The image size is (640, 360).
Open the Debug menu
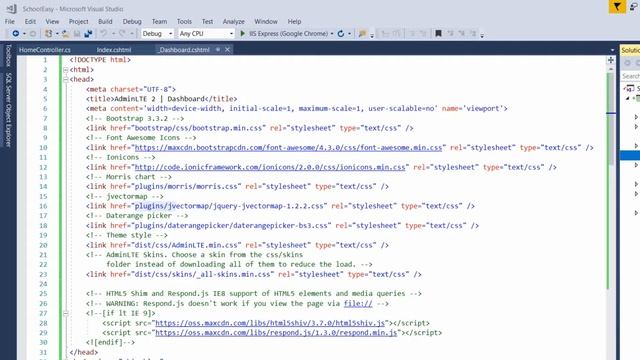click(132, 21)
